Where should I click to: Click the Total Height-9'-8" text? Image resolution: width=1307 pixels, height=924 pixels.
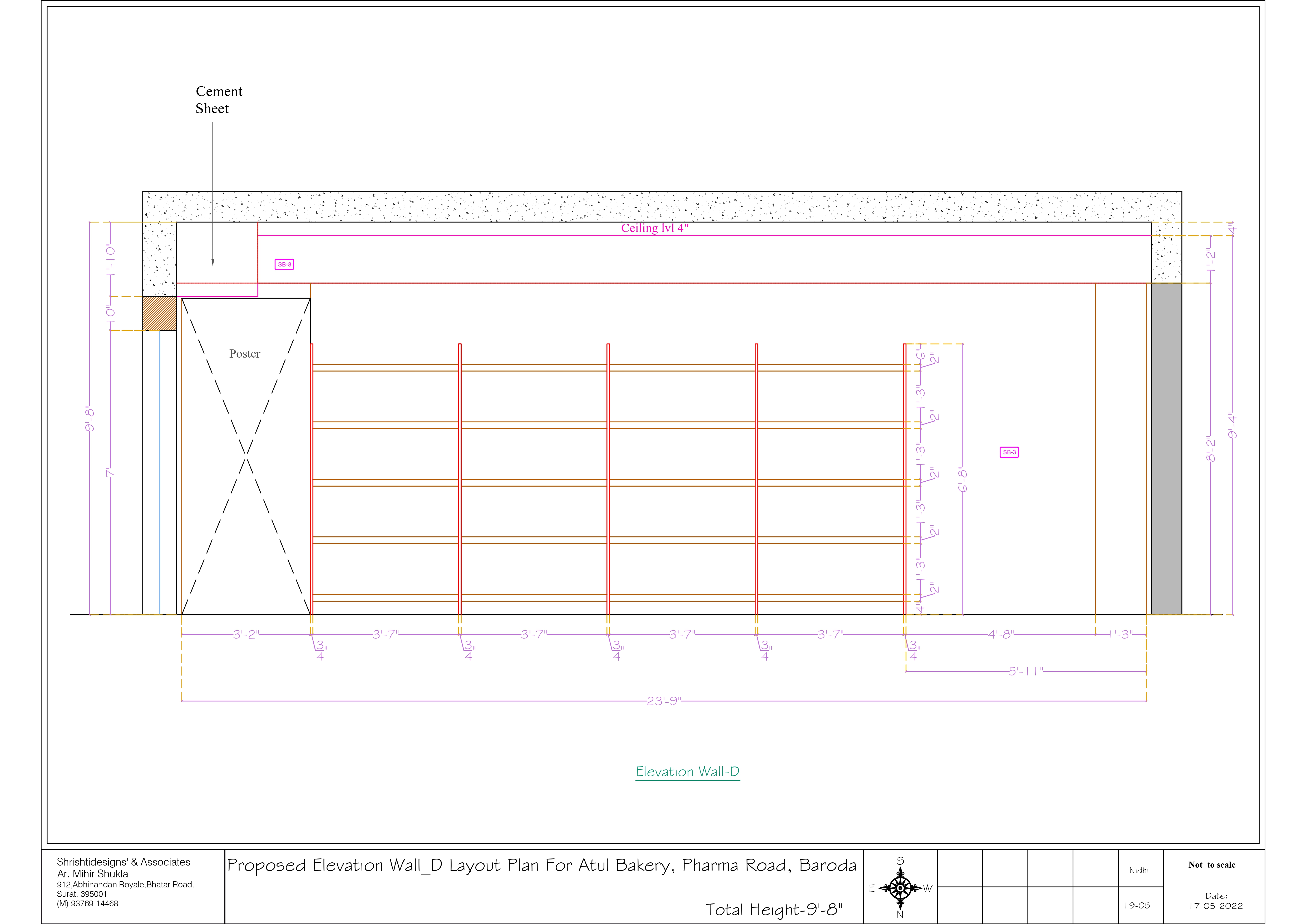(x=774, y=909)
